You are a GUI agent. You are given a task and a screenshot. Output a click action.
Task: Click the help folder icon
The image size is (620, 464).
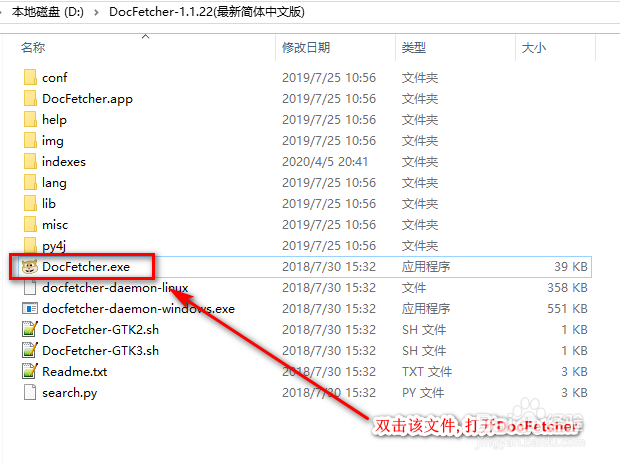(x=30, y=119)
